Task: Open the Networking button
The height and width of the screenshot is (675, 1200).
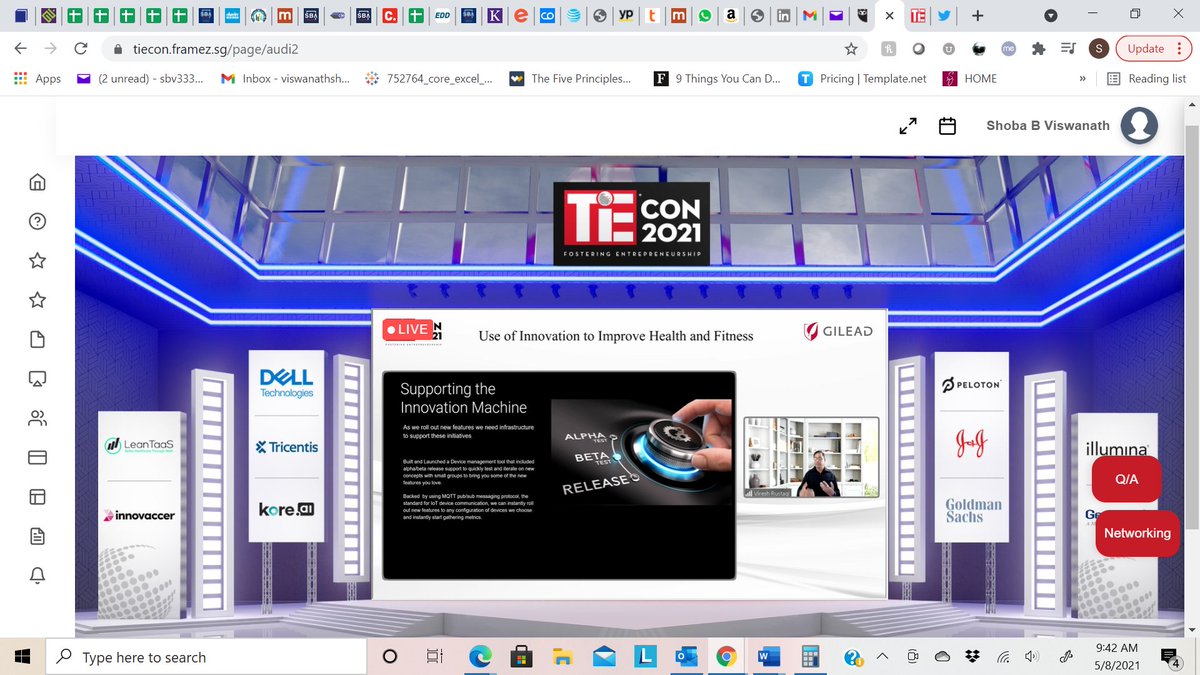Action: [1137, 533]
